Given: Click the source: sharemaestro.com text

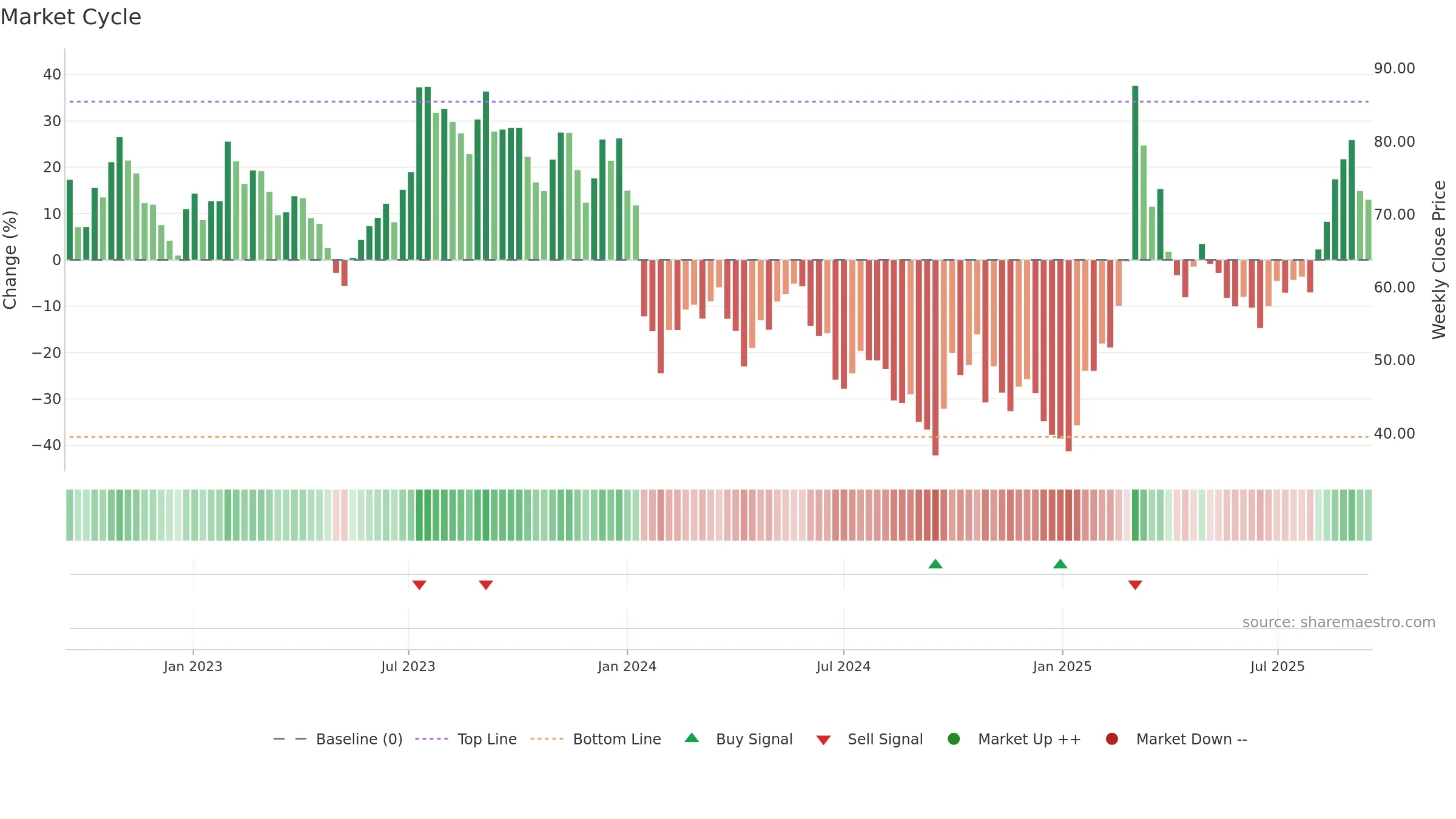Looking at the screenshot, I should click(x=1339, y=622).
